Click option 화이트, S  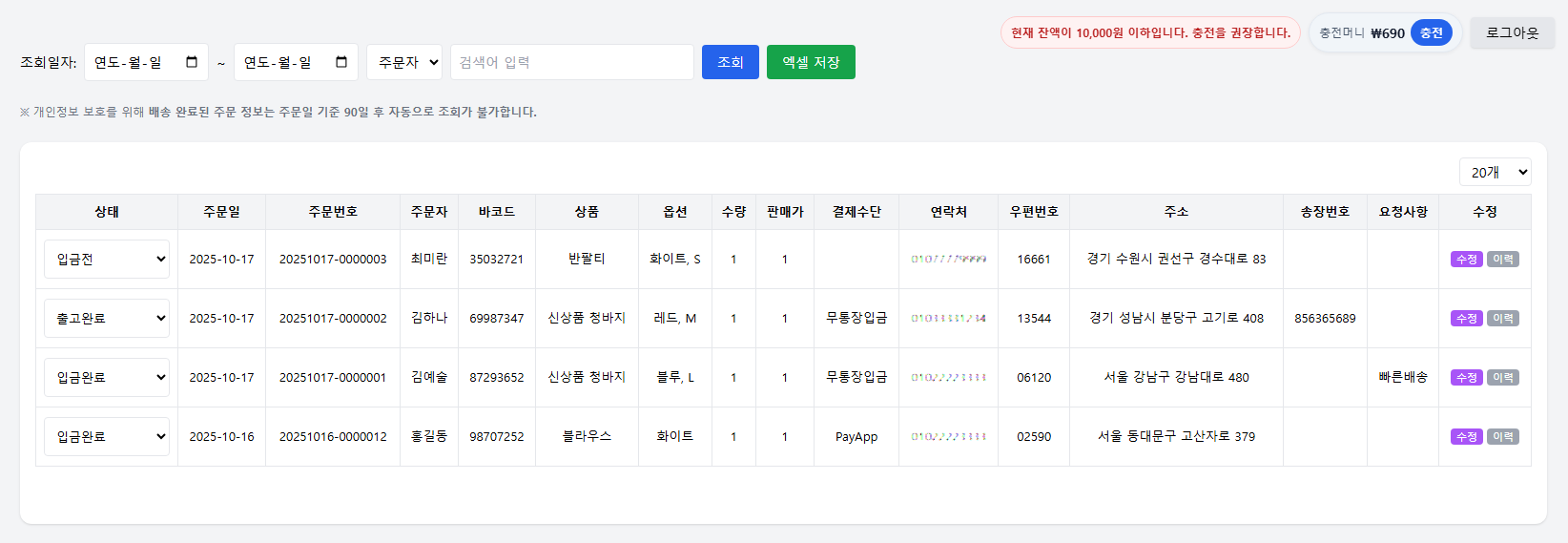click(675, 259)
